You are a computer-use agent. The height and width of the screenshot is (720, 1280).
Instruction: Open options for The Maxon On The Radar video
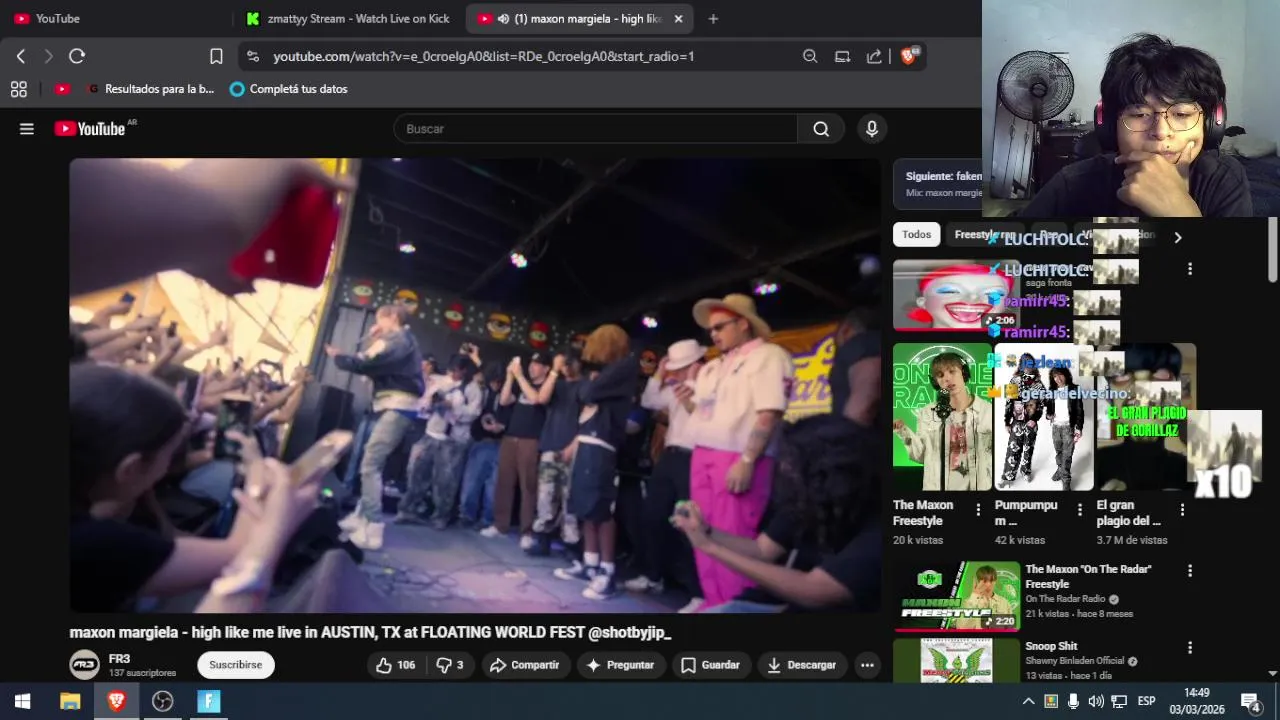click(x=1190, y=571)
